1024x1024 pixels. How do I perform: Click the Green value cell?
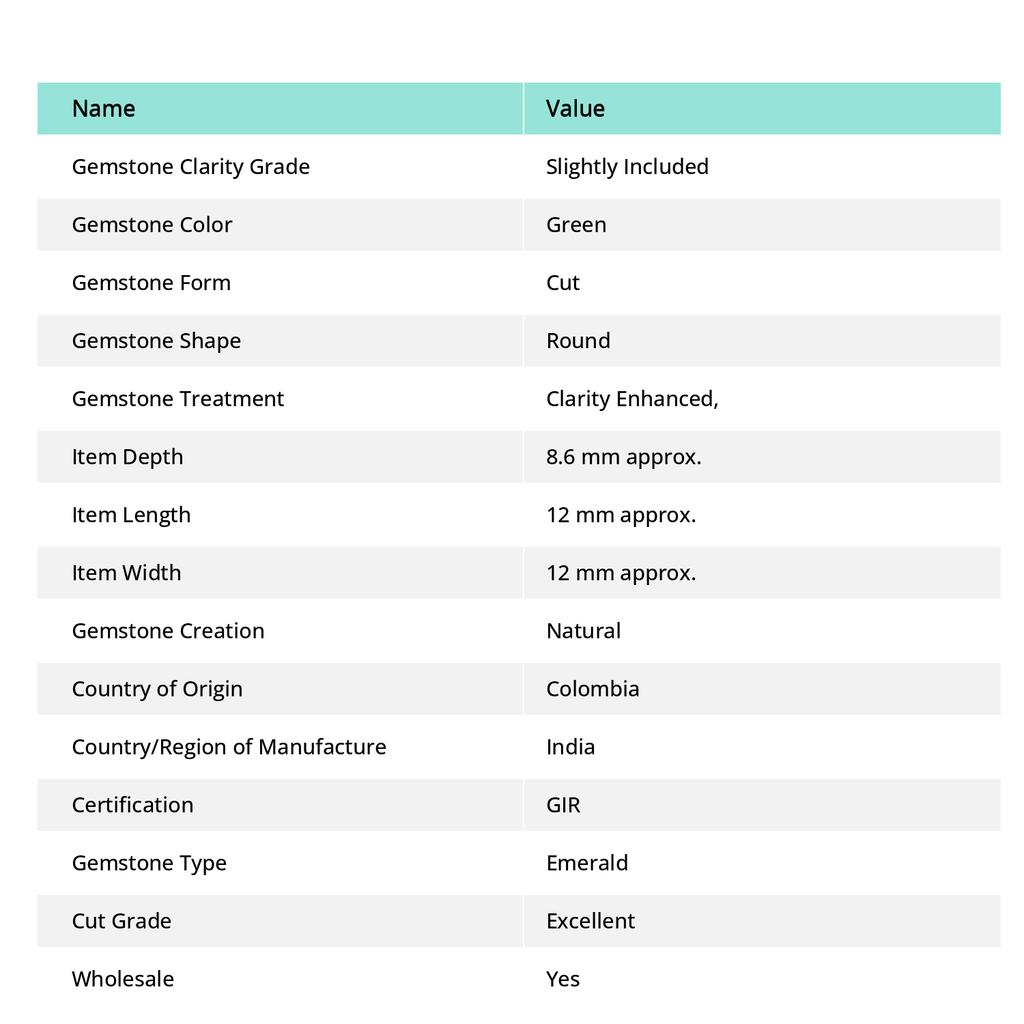(x=576, y=224)
